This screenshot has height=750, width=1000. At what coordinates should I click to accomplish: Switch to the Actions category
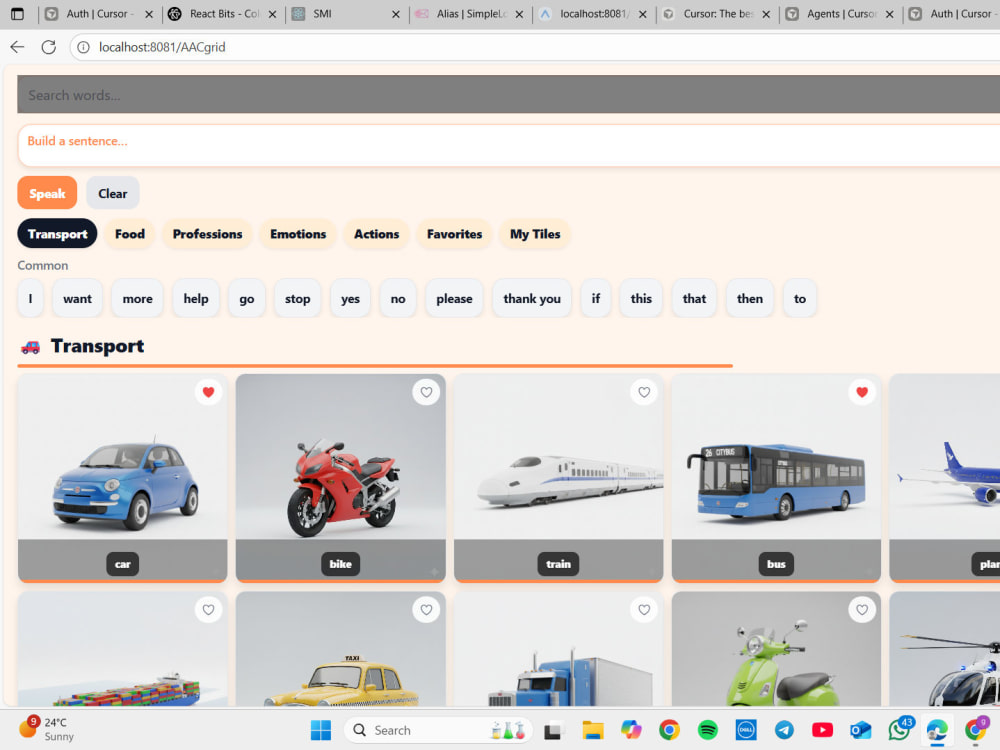point(376,234)
